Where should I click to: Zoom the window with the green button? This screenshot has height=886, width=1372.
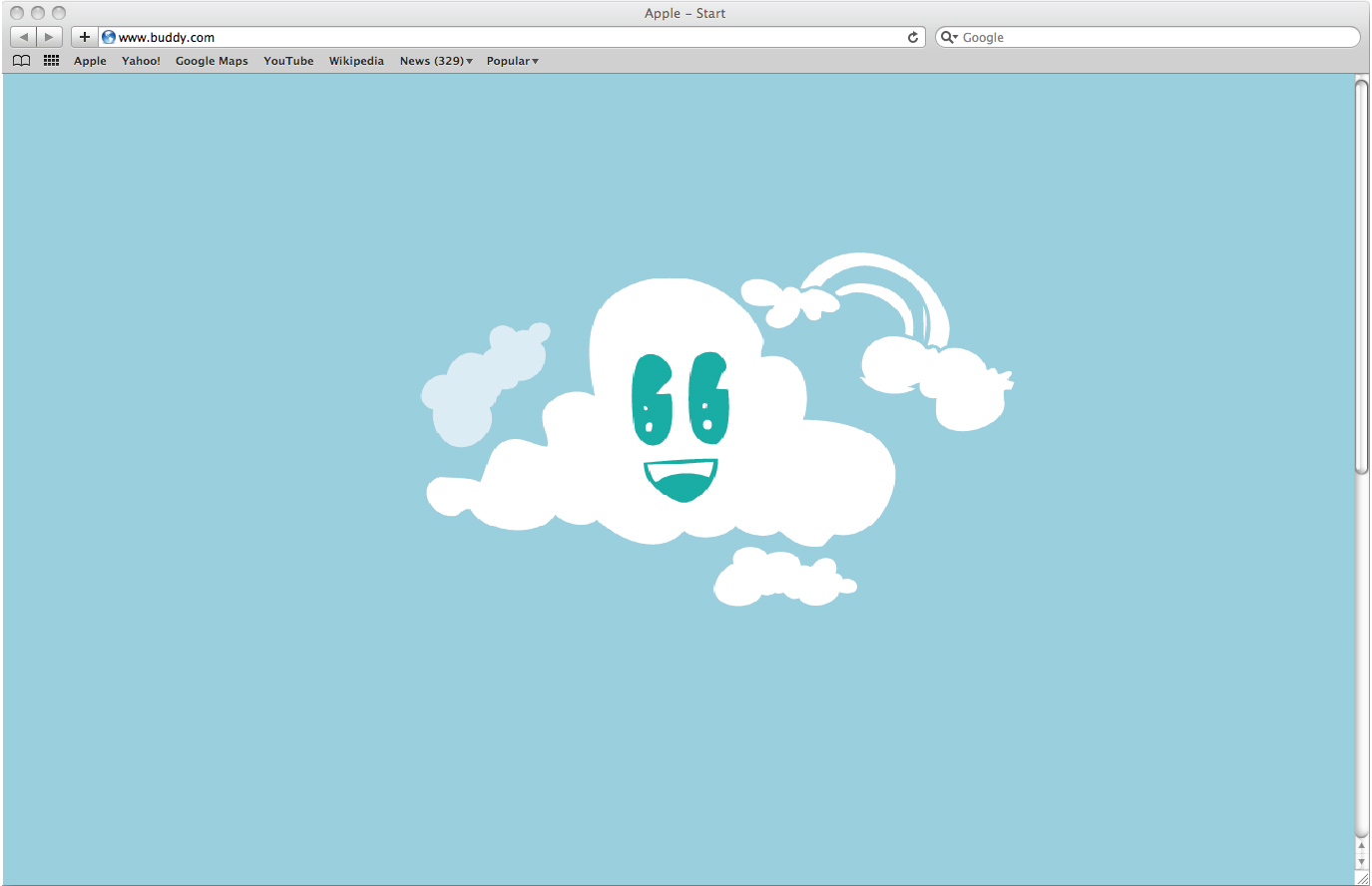tap(59, 13)
